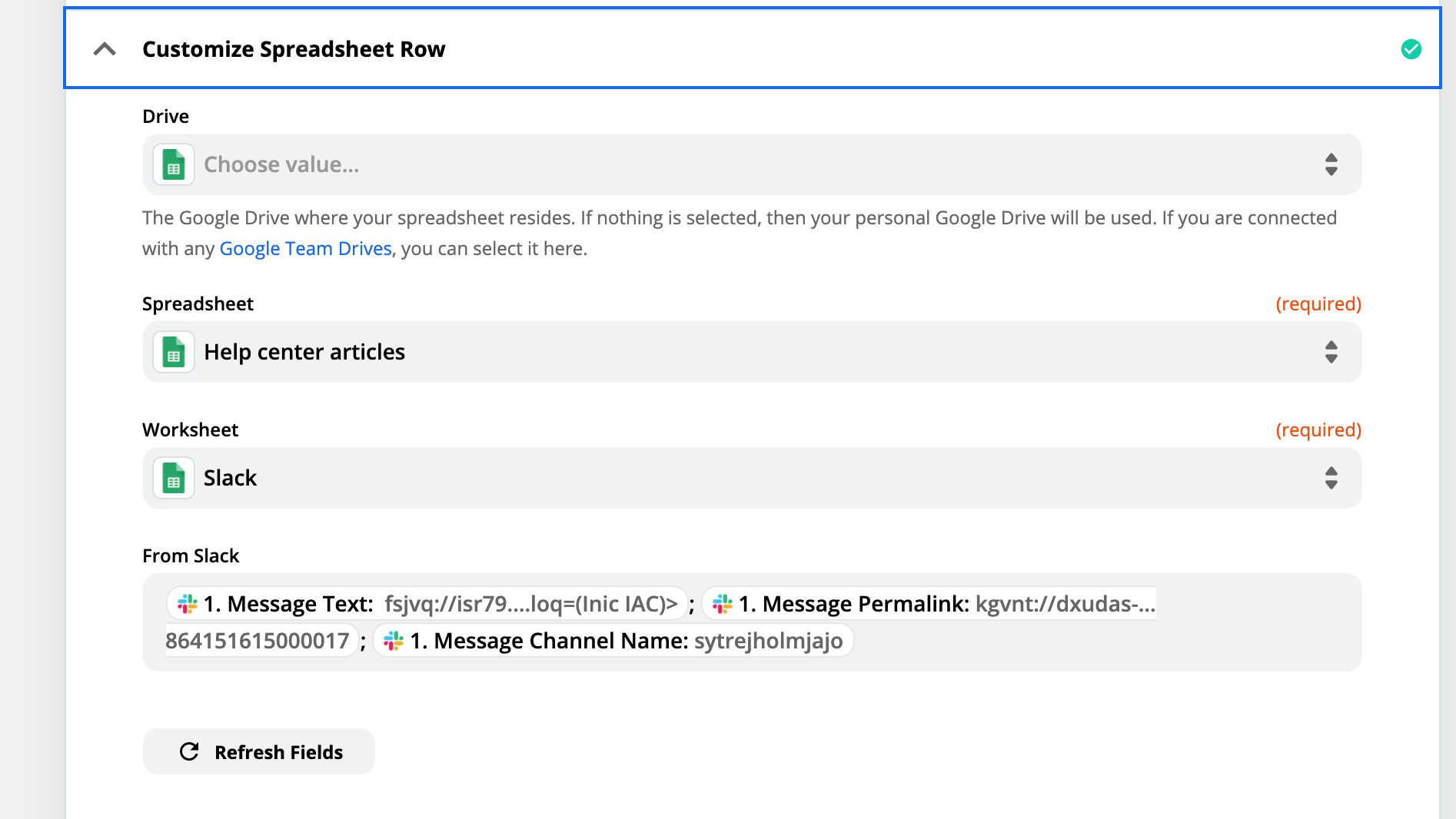Collapse the Customize Spreadsheet Row section

coord(105,49)
